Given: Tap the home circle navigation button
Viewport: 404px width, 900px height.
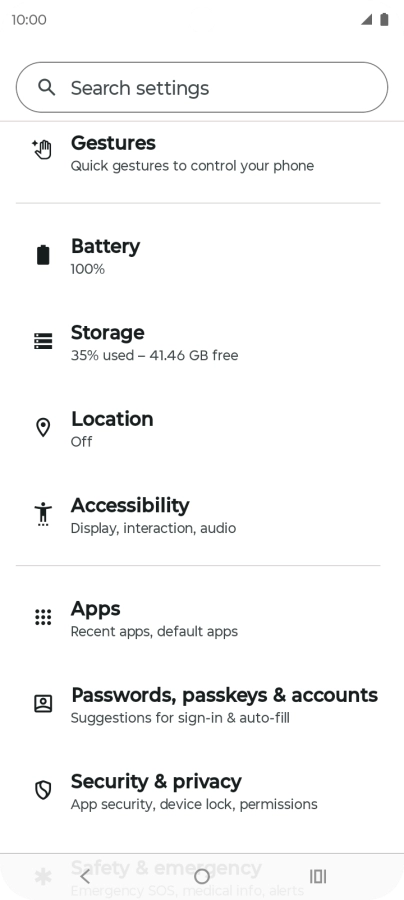Looking at the screenshot, I should point(202,876).
